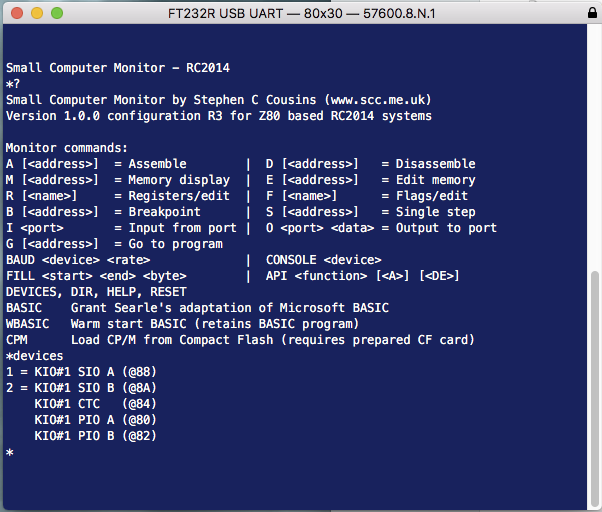Viewport: 602px width, 512px height.
Task: Click the '*devices' command line
Action: coord(35,356)
